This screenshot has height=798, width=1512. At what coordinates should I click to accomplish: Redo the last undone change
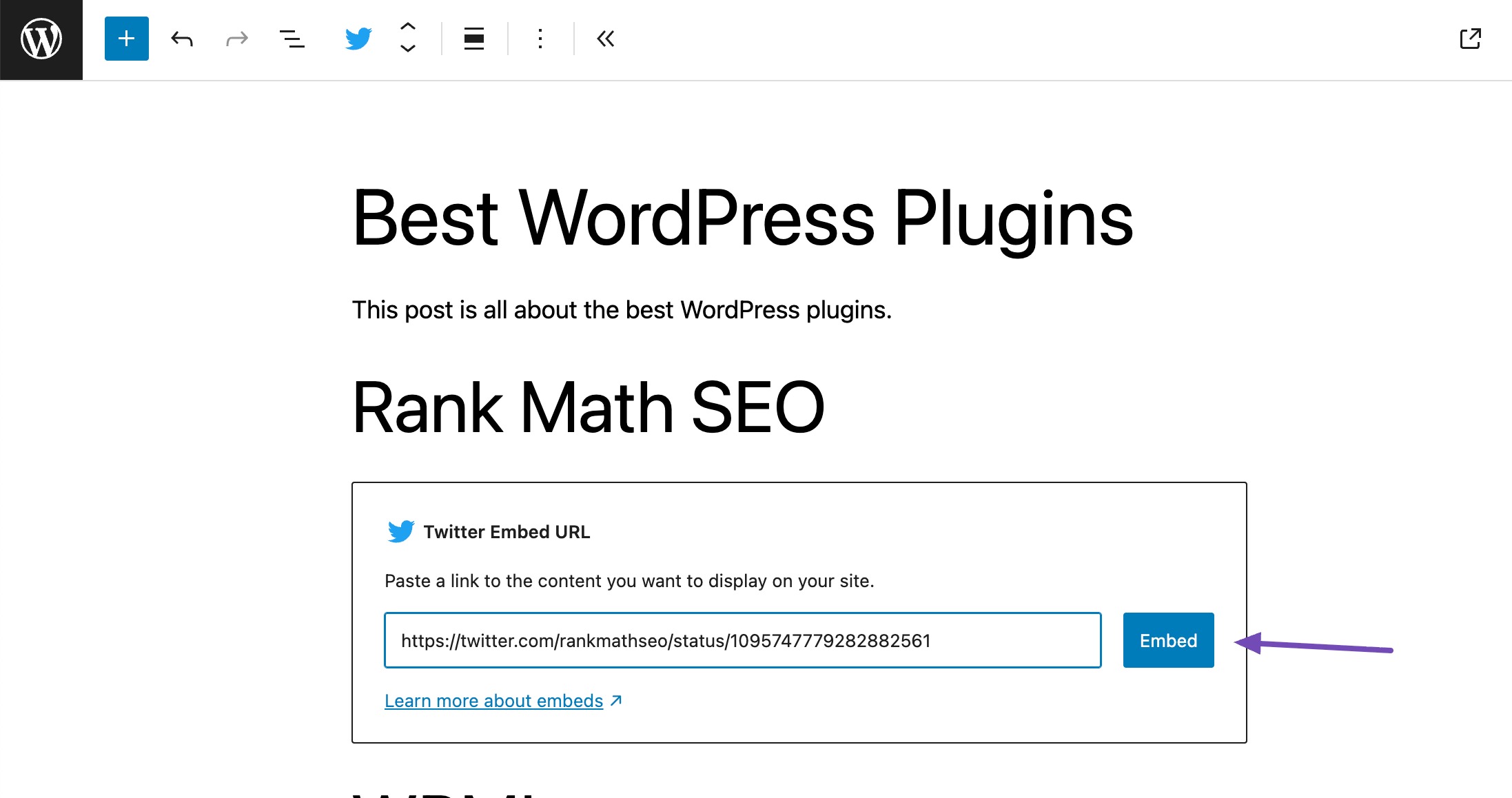[236, 39]
